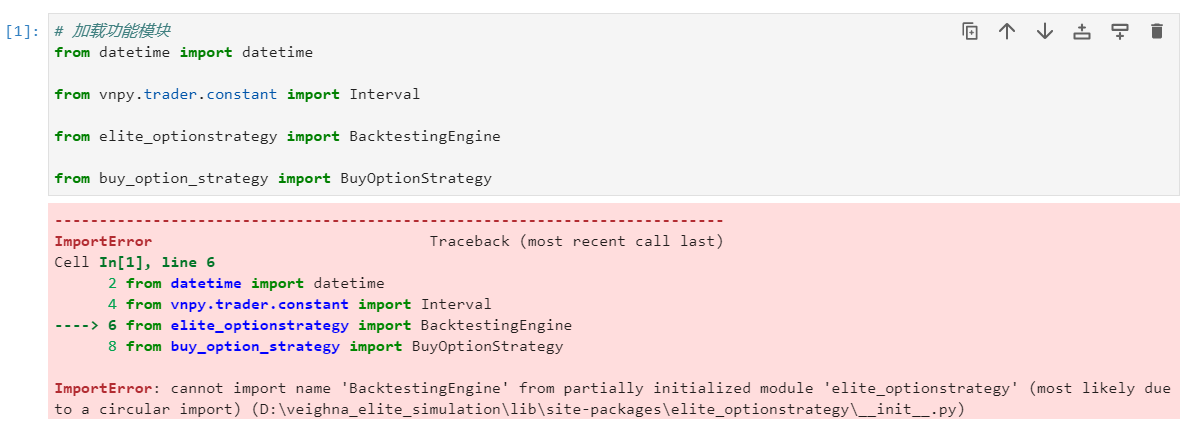The image size is (1192, 430).
Task: Click the "Cell In[1], line 6" reference
Action: pos(134,262)
